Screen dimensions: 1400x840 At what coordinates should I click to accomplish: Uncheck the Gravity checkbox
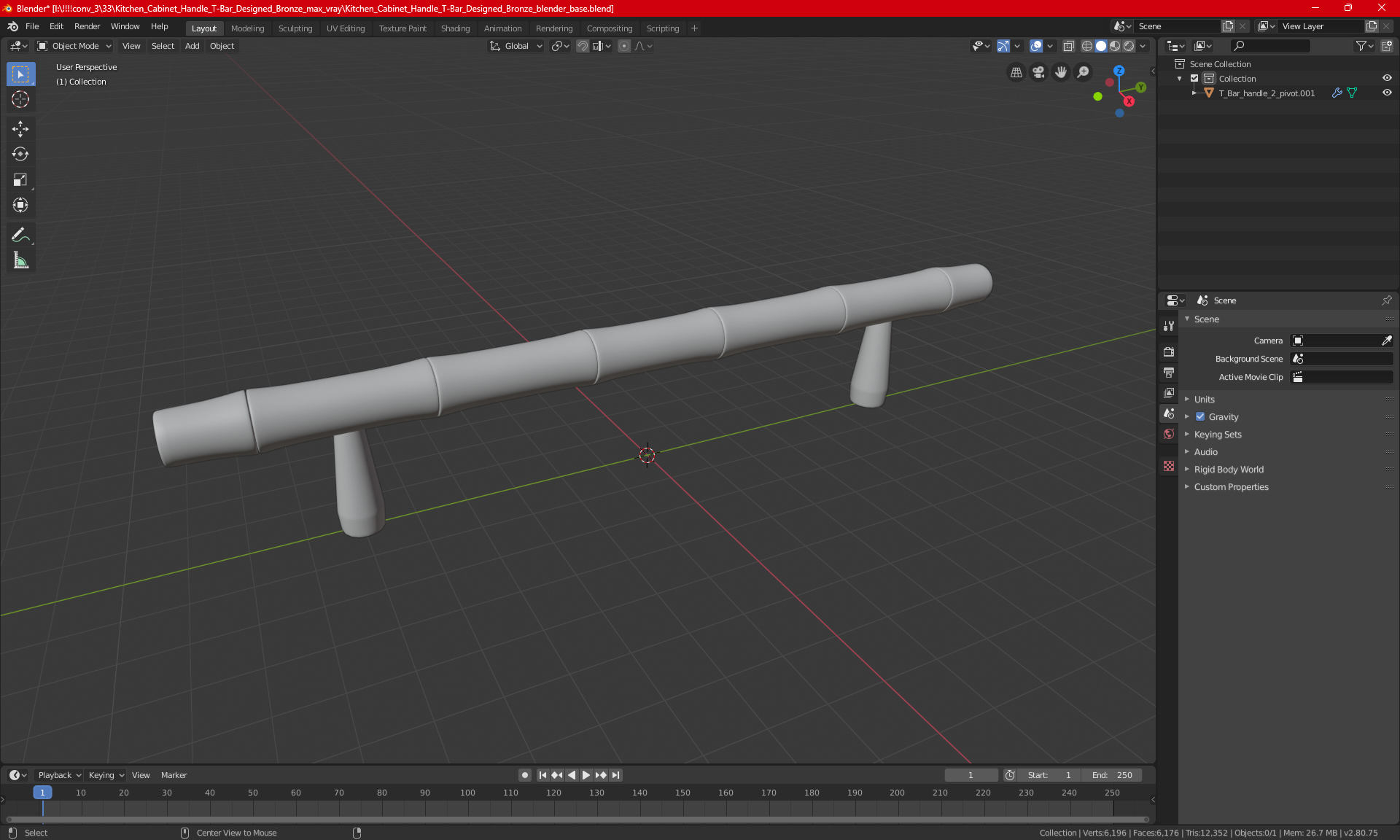pos(1200,417)
